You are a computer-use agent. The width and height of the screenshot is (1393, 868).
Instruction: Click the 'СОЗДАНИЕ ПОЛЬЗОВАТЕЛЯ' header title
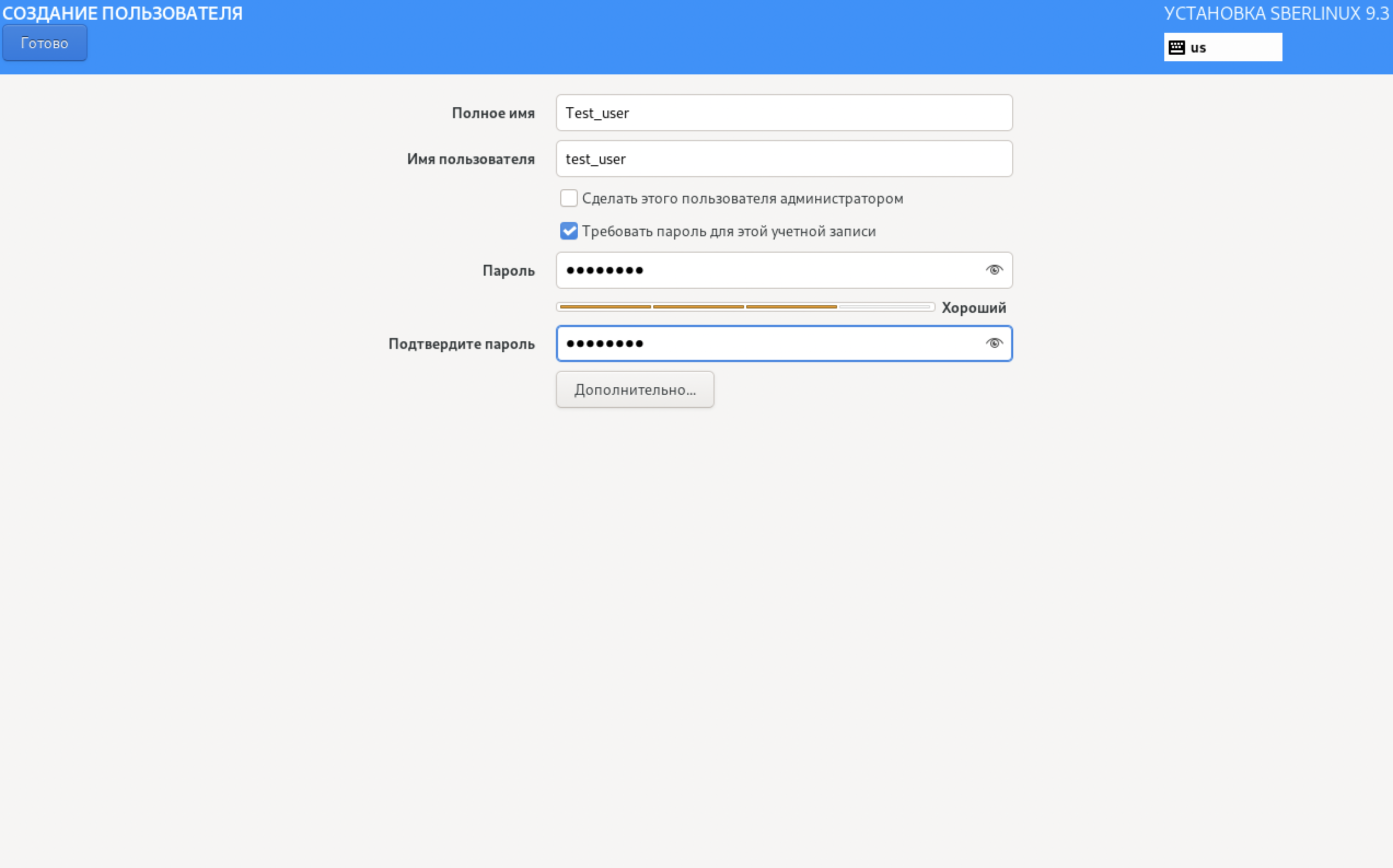click(123, 13)
